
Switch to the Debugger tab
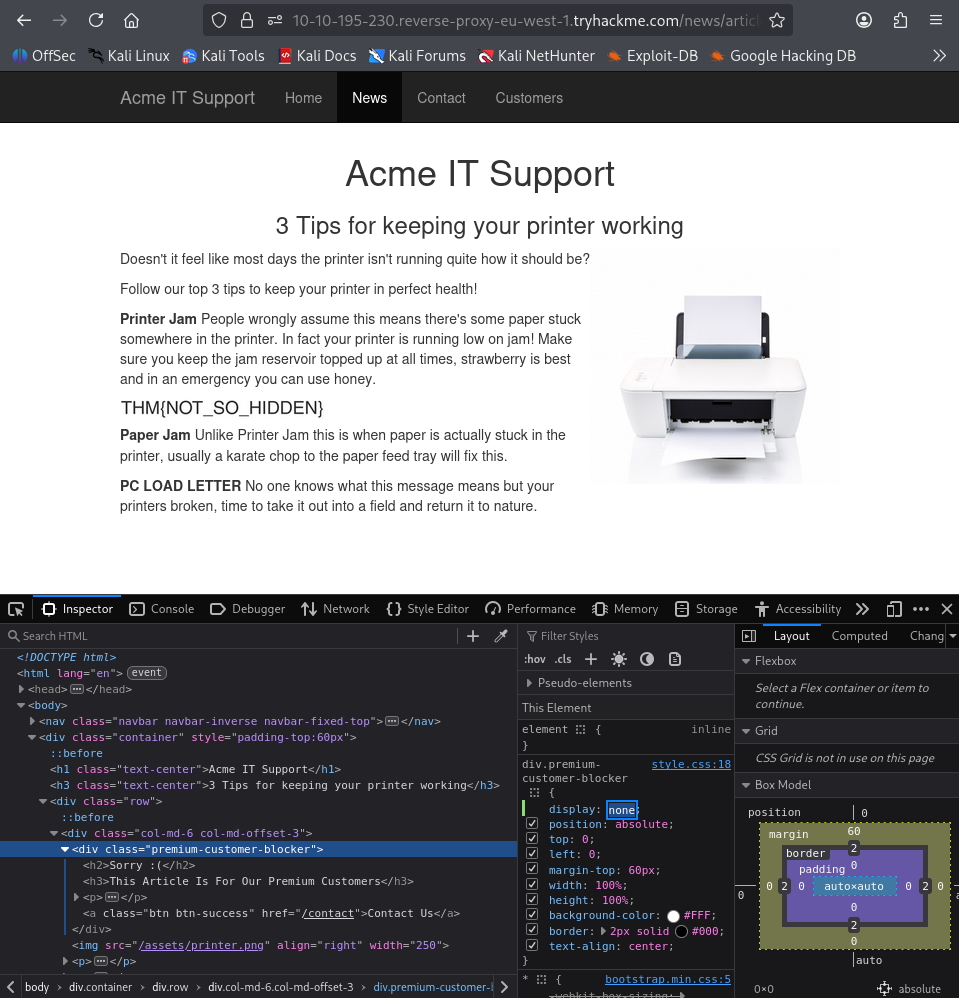(248, 609)
